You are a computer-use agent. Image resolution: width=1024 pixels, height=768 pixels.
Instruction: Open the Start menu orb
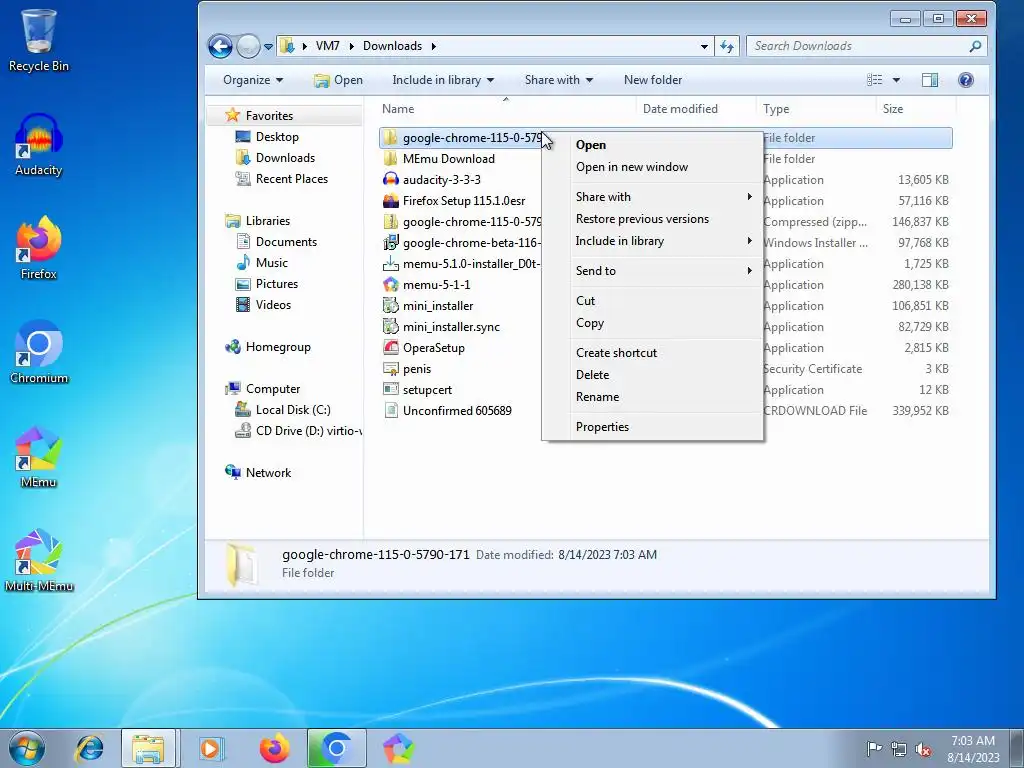27,748
